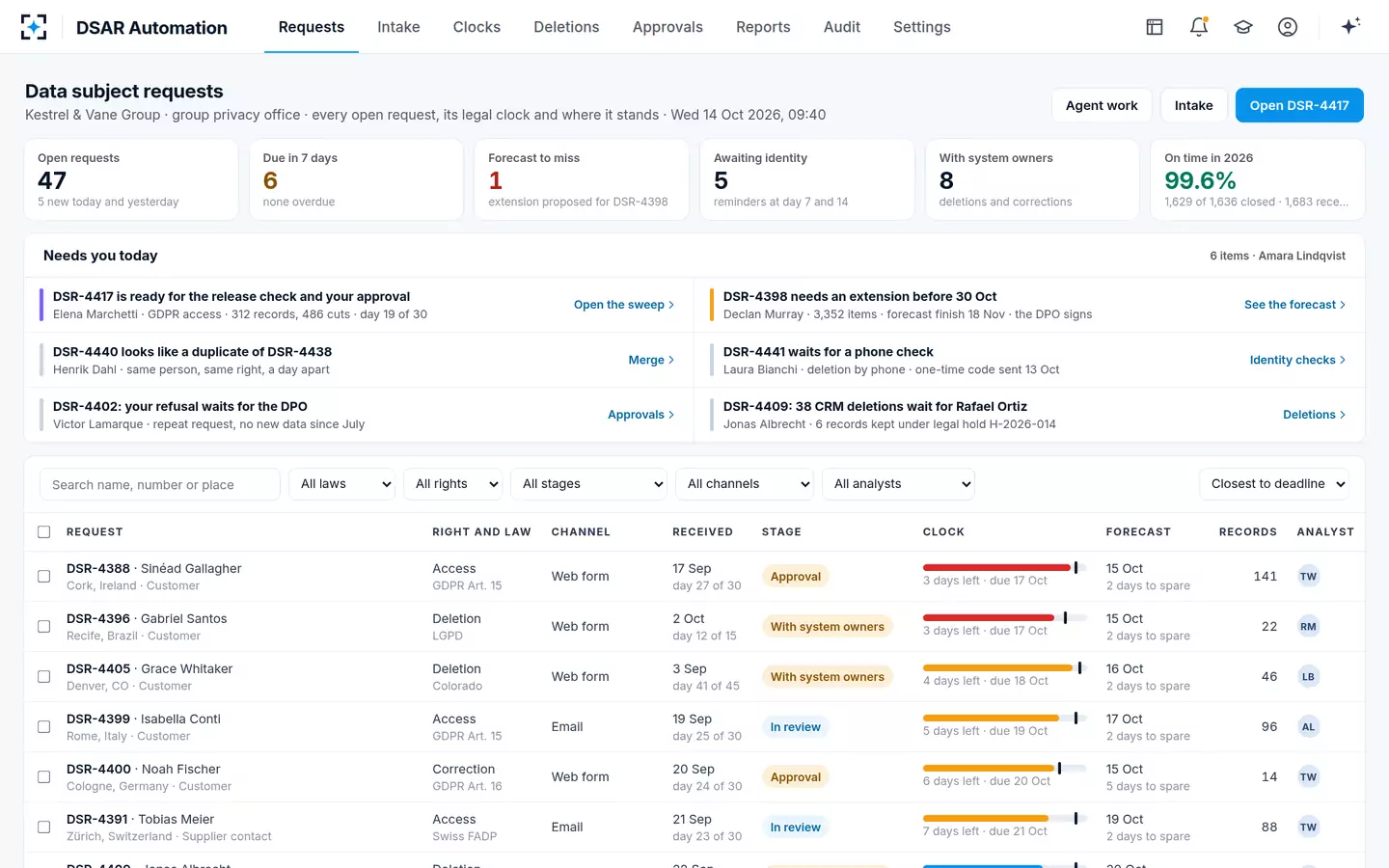
Task: Click In review badge on DSR-4399
Action: tap(796, 727)
